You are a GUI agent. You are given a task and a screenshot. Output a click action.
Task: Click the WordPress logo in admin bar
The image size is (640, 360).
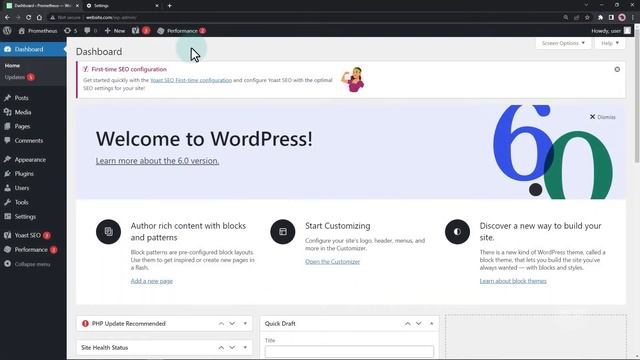7,31
